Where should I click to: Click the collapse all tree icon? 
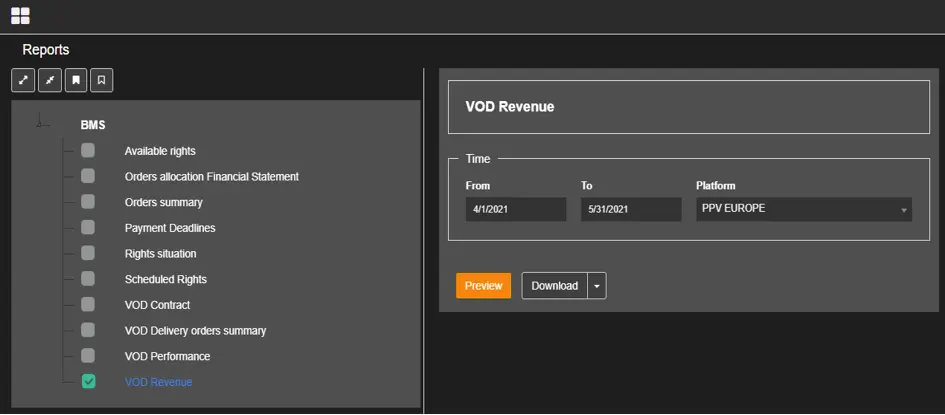point(49,81)
